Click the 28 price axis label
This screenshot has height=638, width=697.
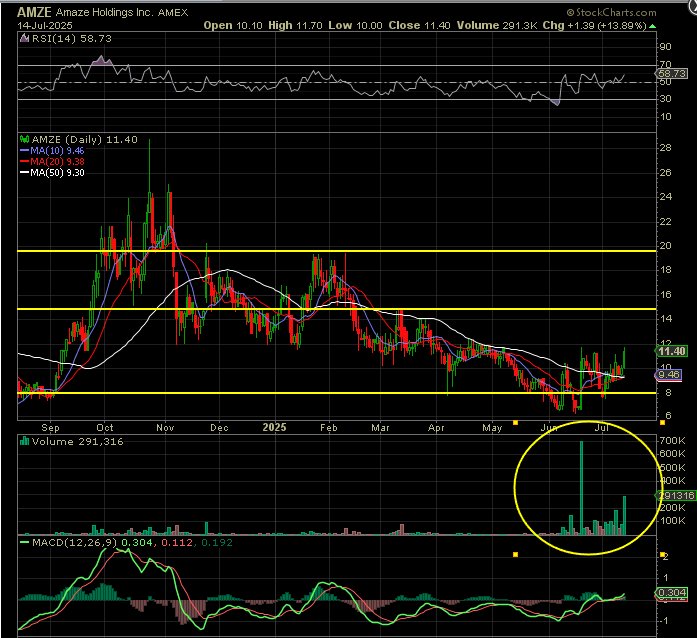coord(665,148)
